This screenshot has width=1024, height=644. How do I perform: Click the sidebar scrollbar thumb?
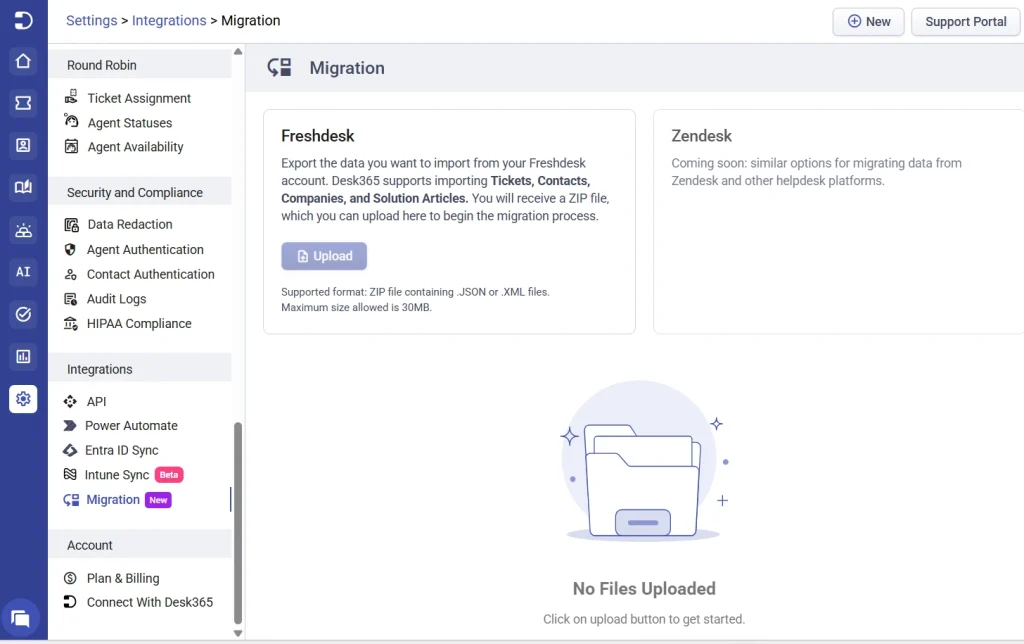(x=238, y=523)
